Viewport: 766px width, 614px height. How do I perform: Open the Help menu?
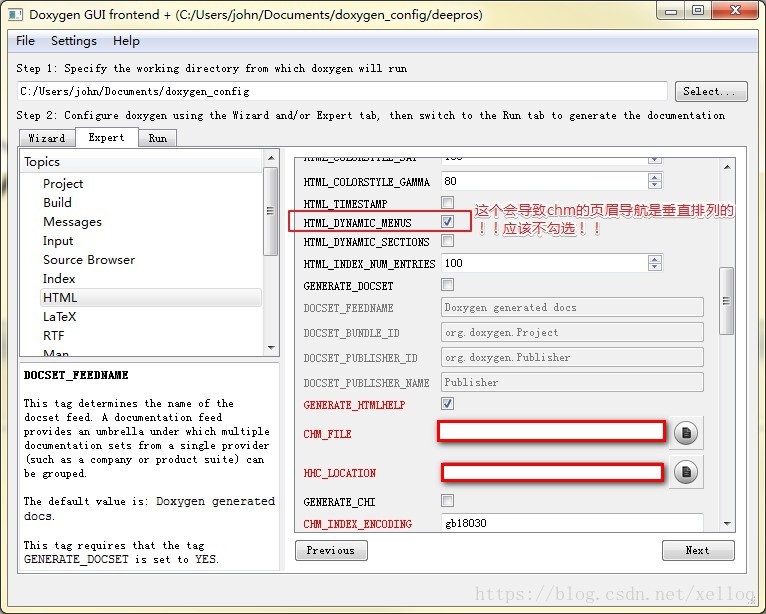point(126,41)
